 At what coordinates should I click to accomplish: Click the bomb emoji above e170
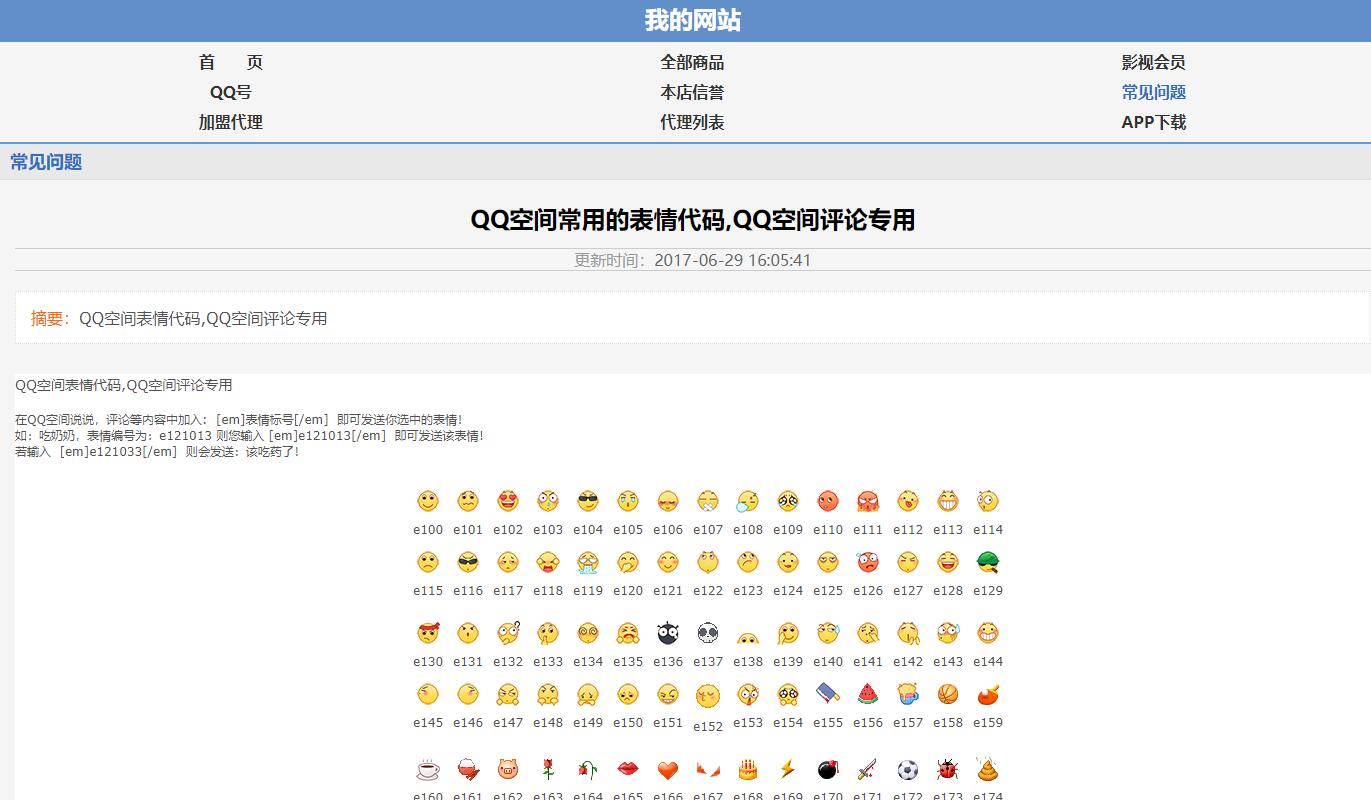click(x=828, y=770)
